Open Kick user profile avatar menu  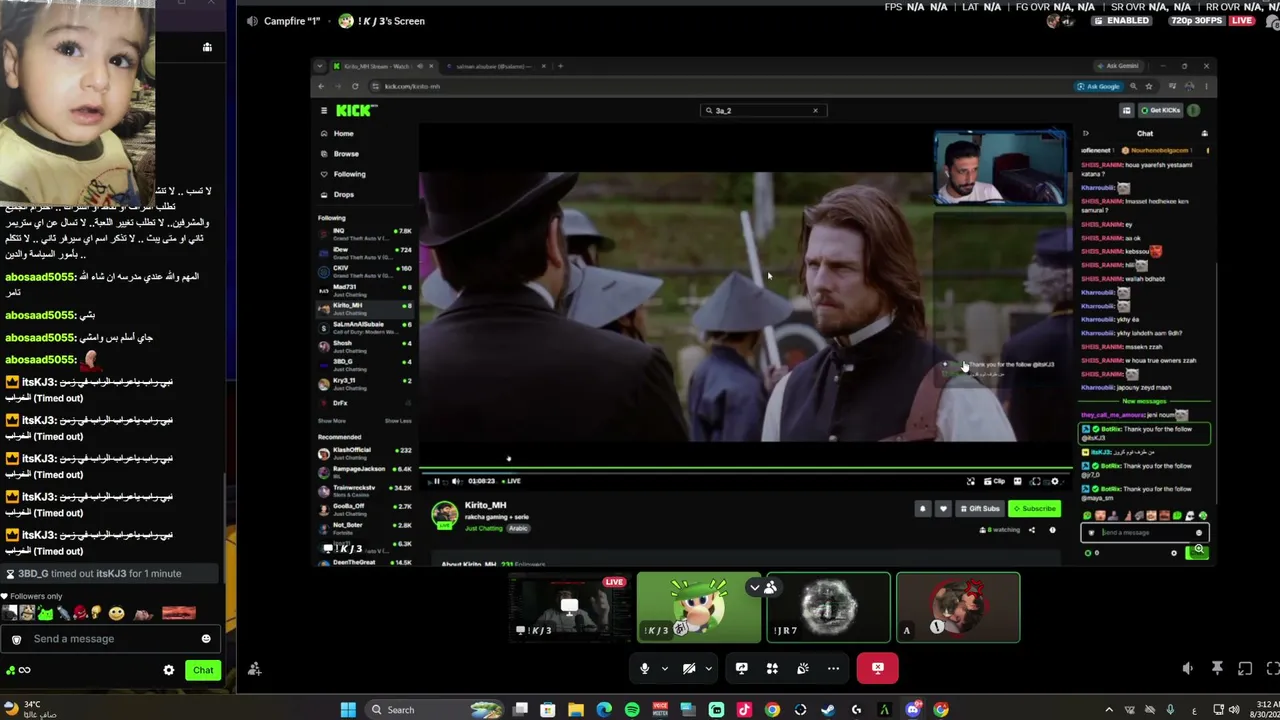pos(1194,111)
